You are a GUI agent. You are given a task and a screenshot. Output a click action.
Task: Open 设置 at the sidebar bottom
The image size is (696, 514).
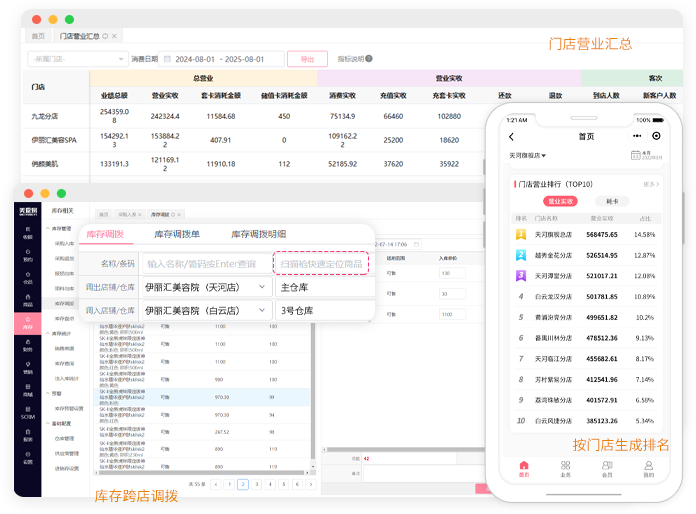[28, 458]
